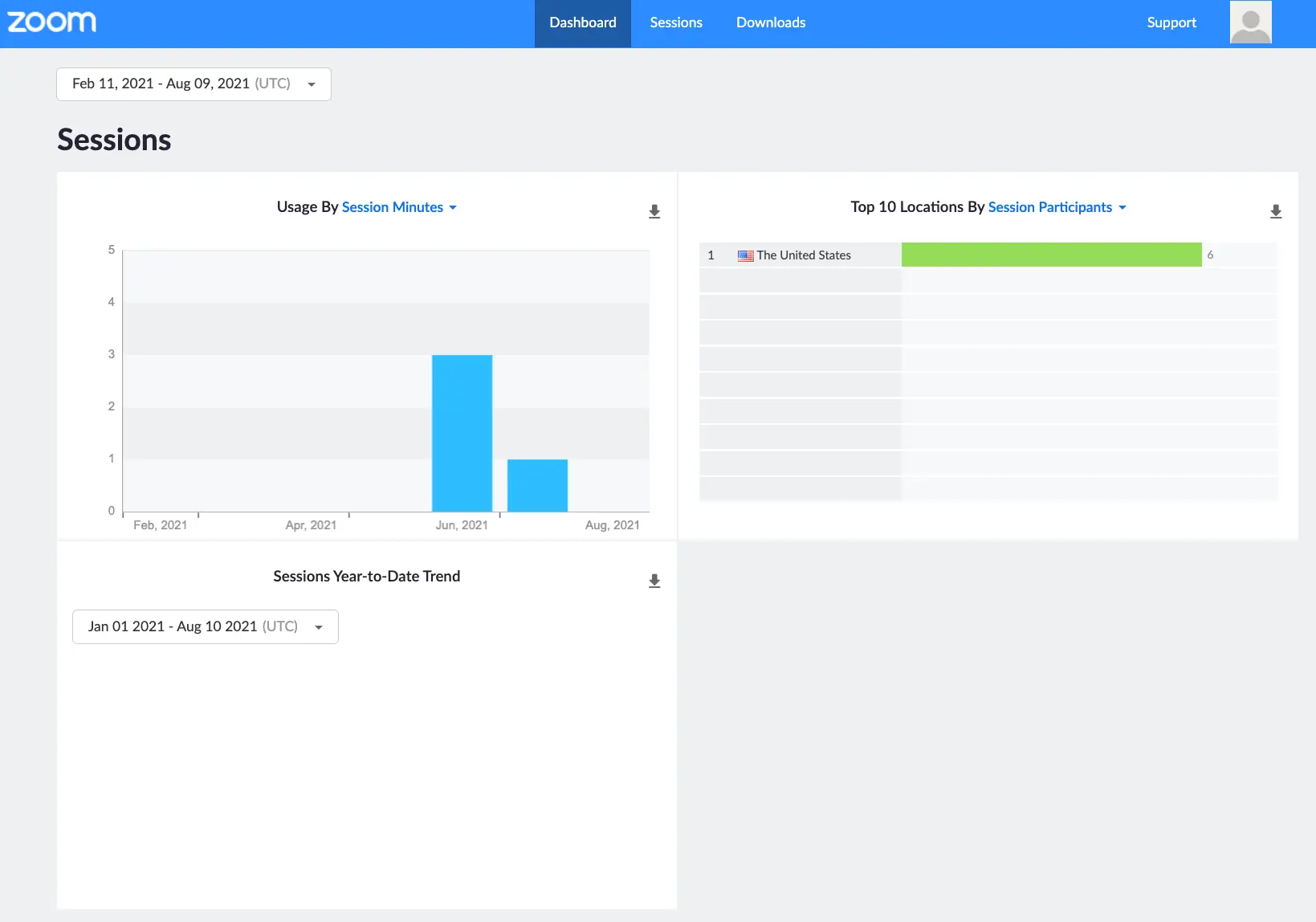The height and width of the screenshot is (922, 1316).
Task: Expand the Session Minutes metric dropdown
Action: coord(399,207)
